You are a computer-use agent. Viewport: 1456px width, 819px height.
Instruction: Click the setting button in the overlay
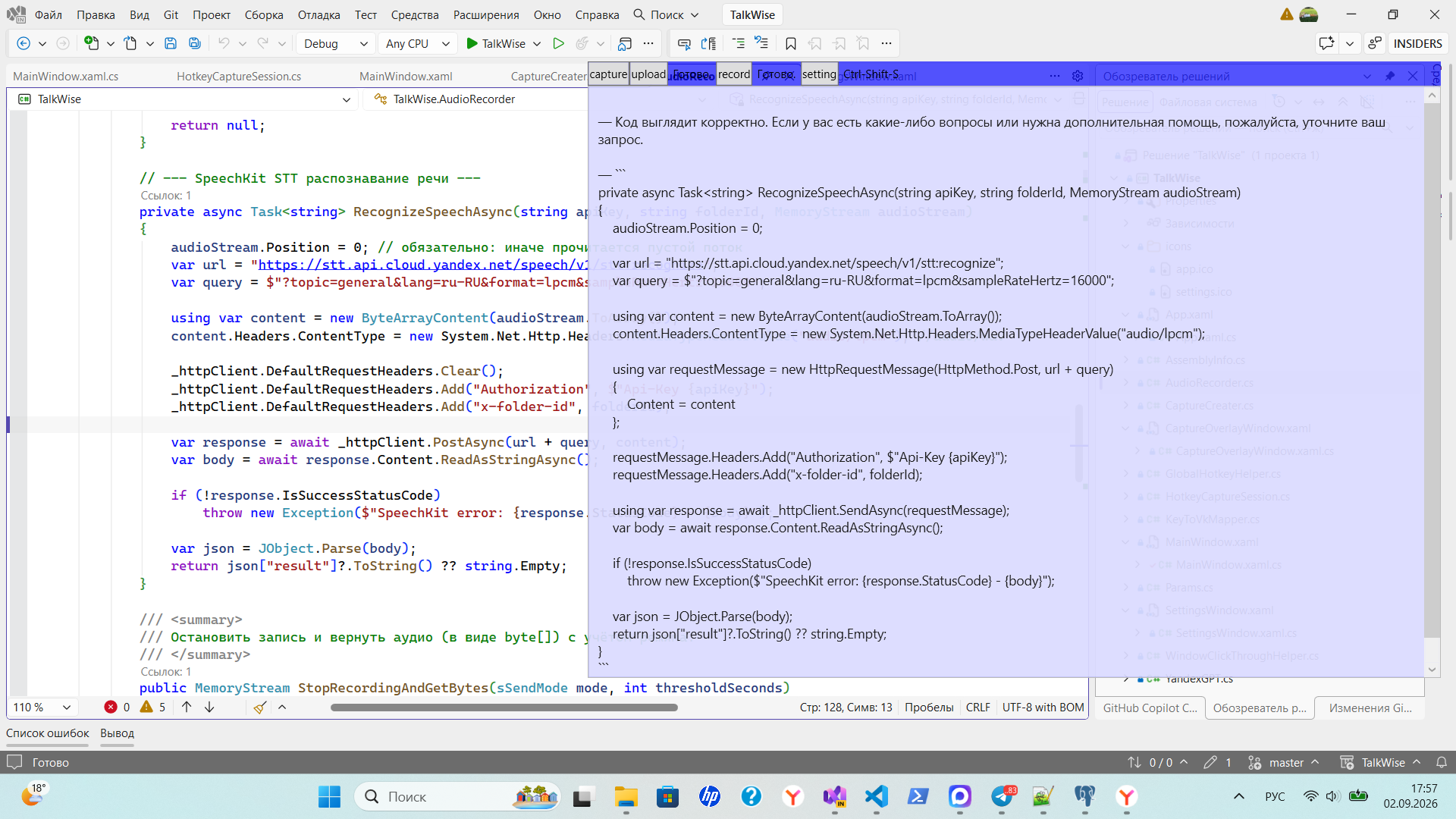(819, 74)
